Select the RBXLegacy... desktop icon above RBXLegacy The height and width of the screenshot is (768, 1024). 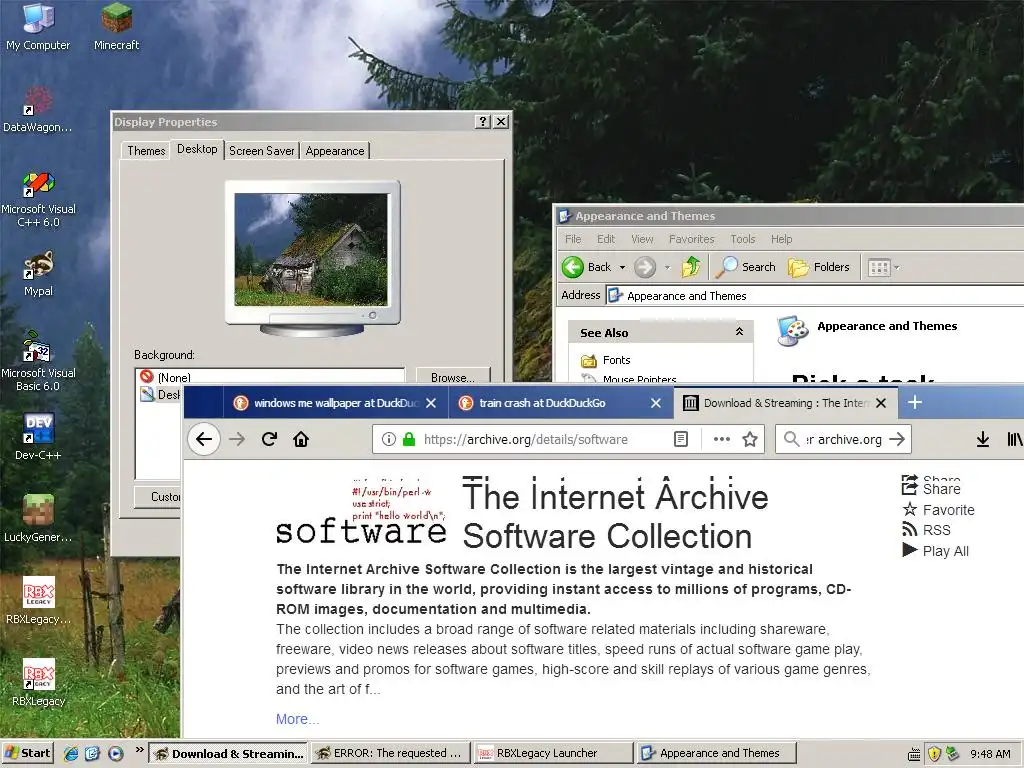[x=38, y=601]
